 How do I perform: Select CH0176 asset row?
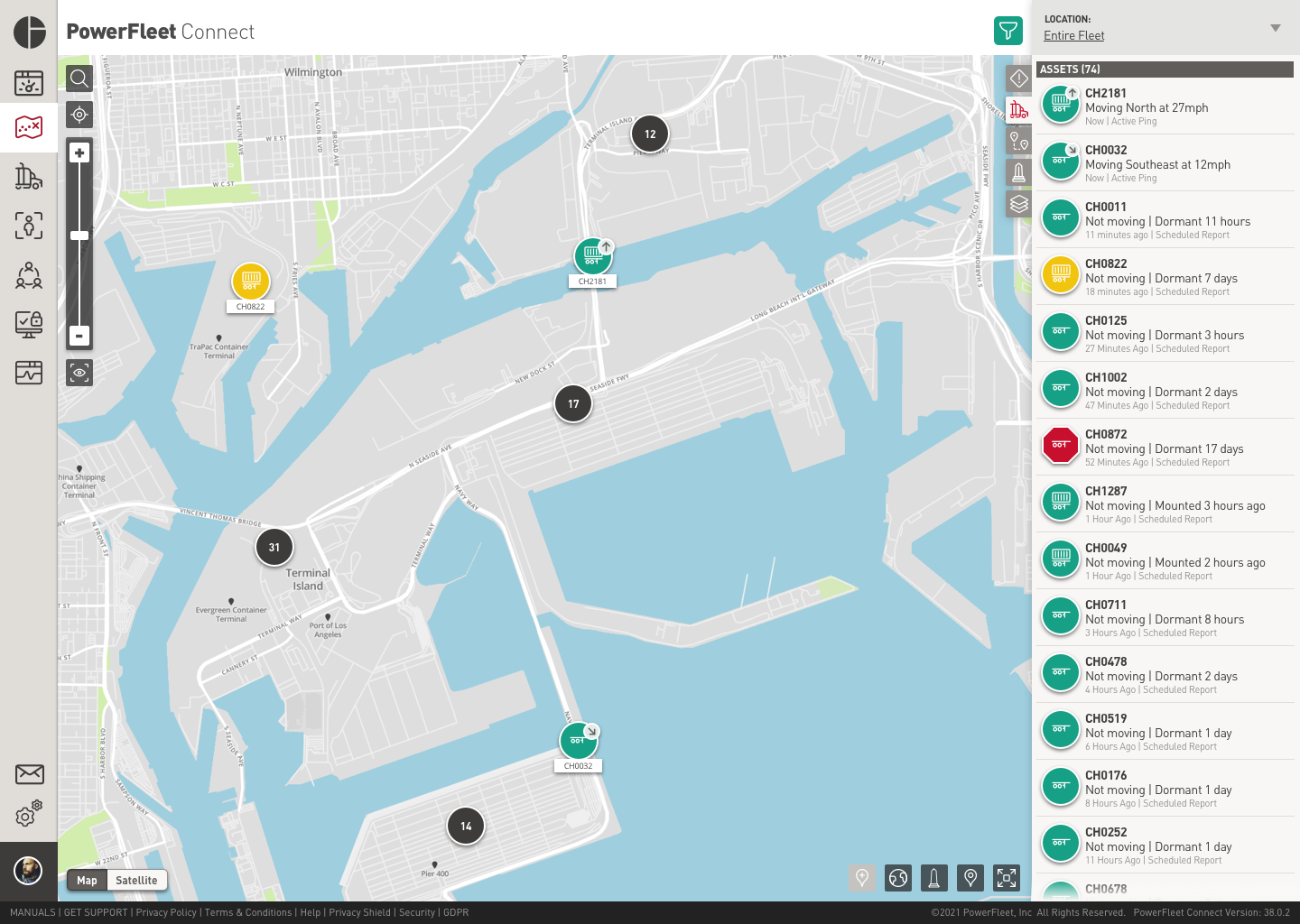coord(1165,789)
